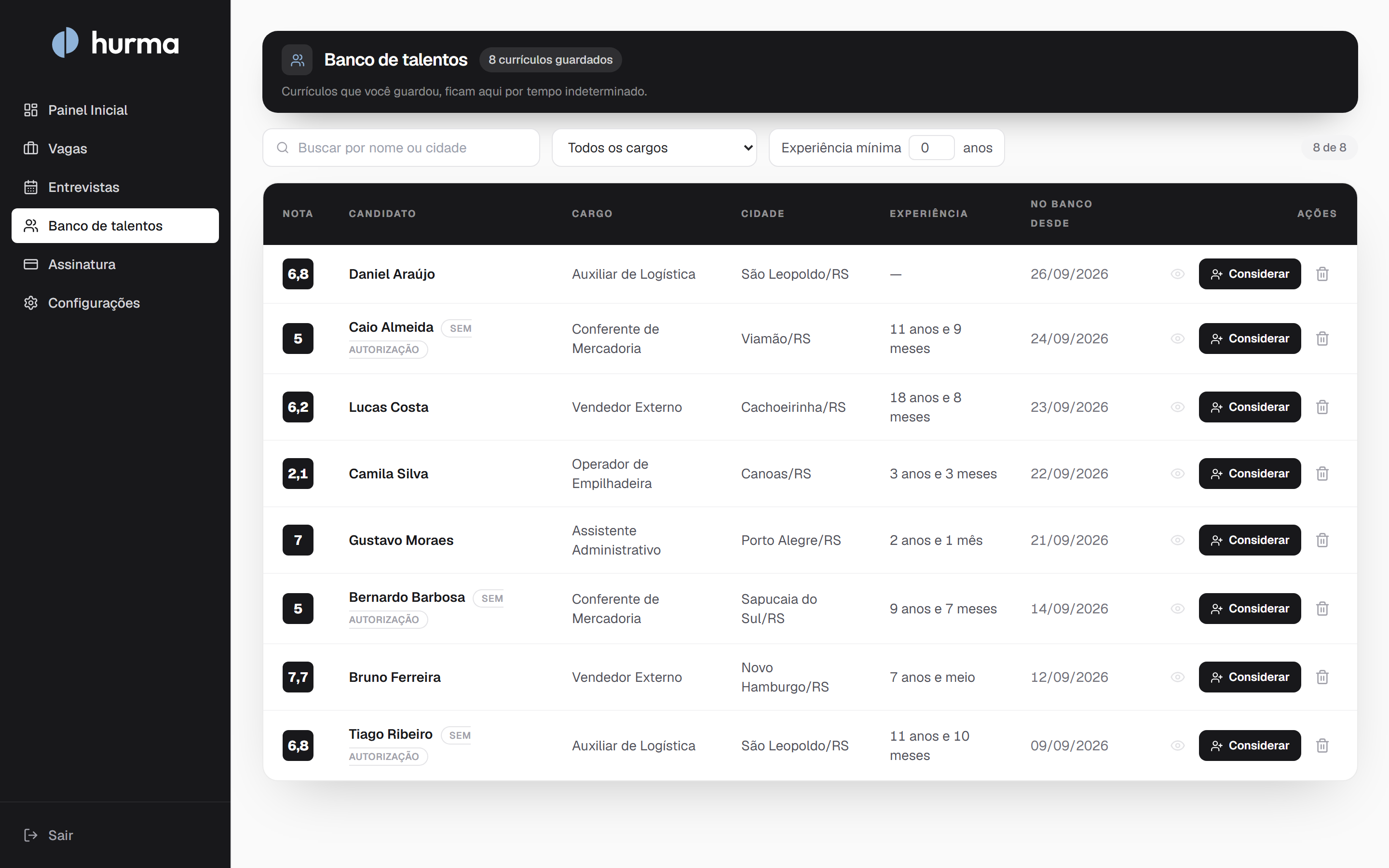
Task: Open Painel Inicial in sidebar
Action: coord(115,109)
